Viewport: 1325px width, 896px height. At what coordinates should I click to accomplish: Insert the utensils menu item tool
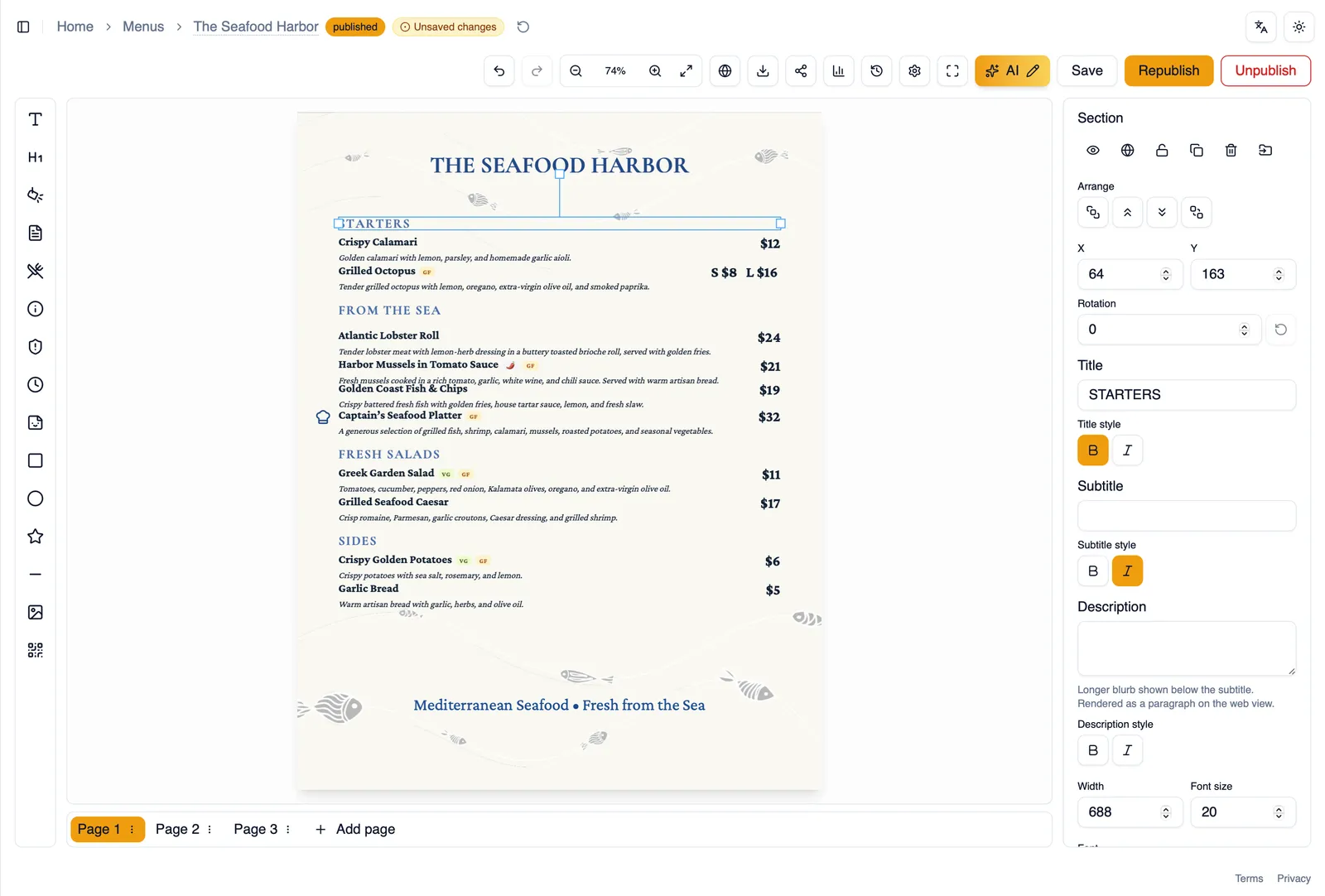(35, 271)
